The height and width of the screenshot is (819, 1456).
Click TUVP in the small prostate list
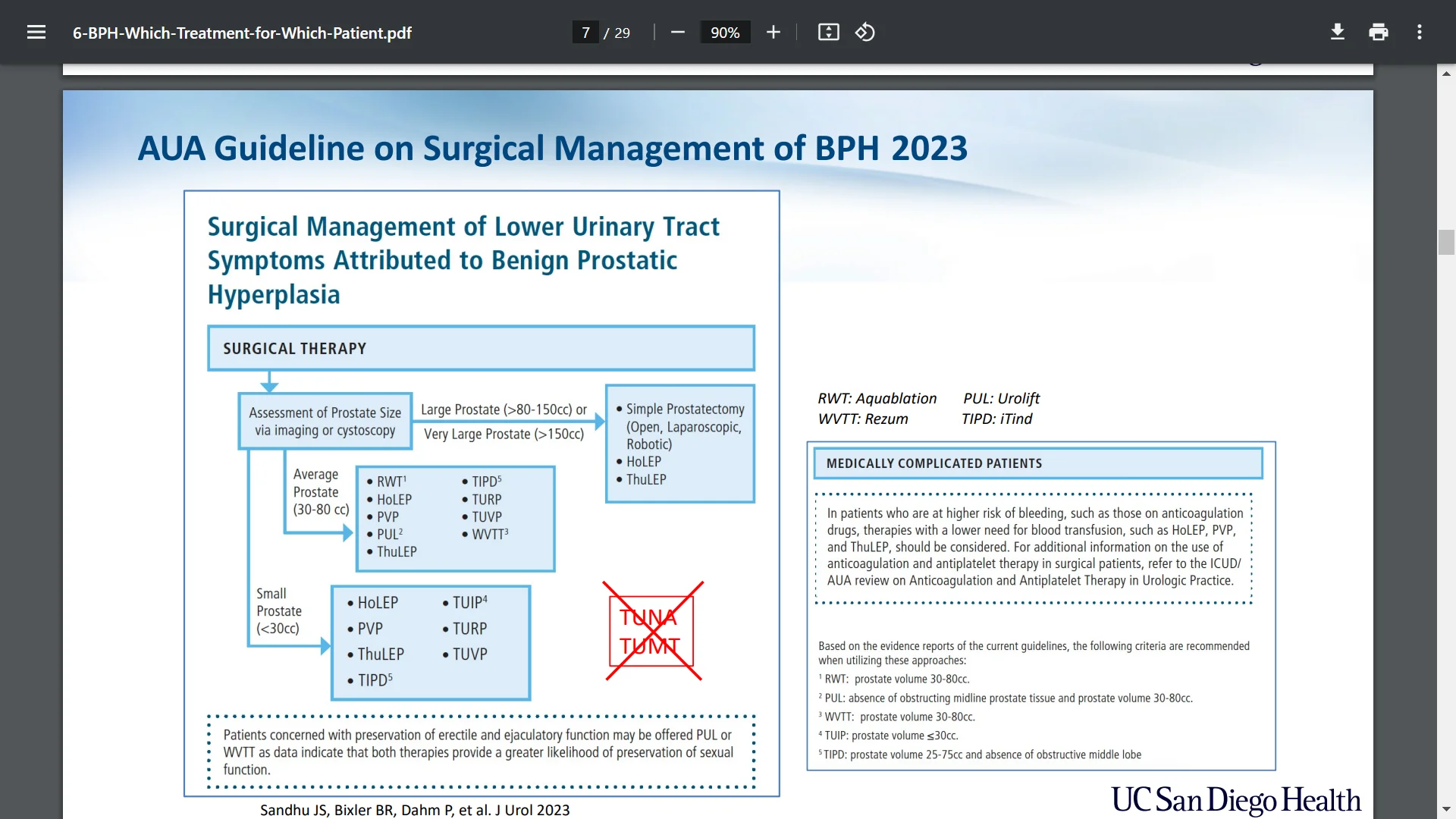click(469, 654)
